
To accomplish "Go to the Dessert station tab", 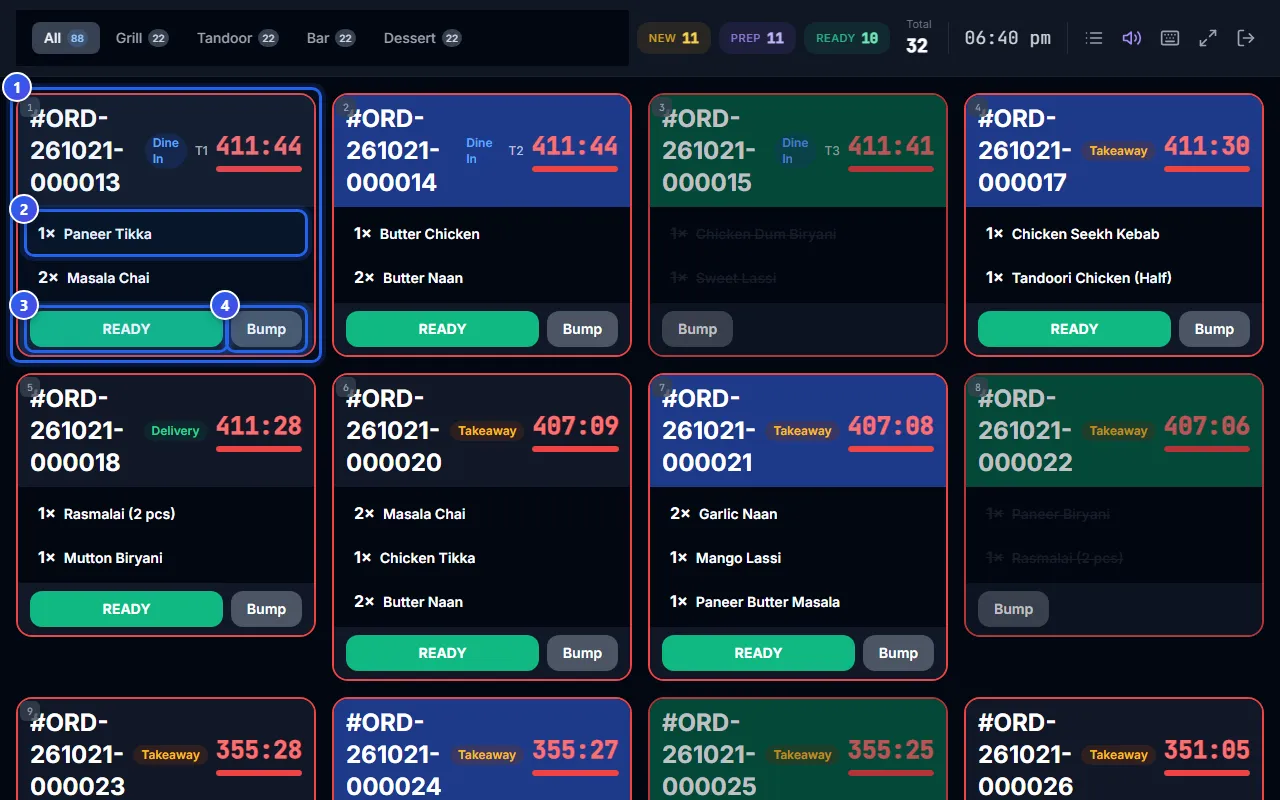I will [x=423, y=38].
